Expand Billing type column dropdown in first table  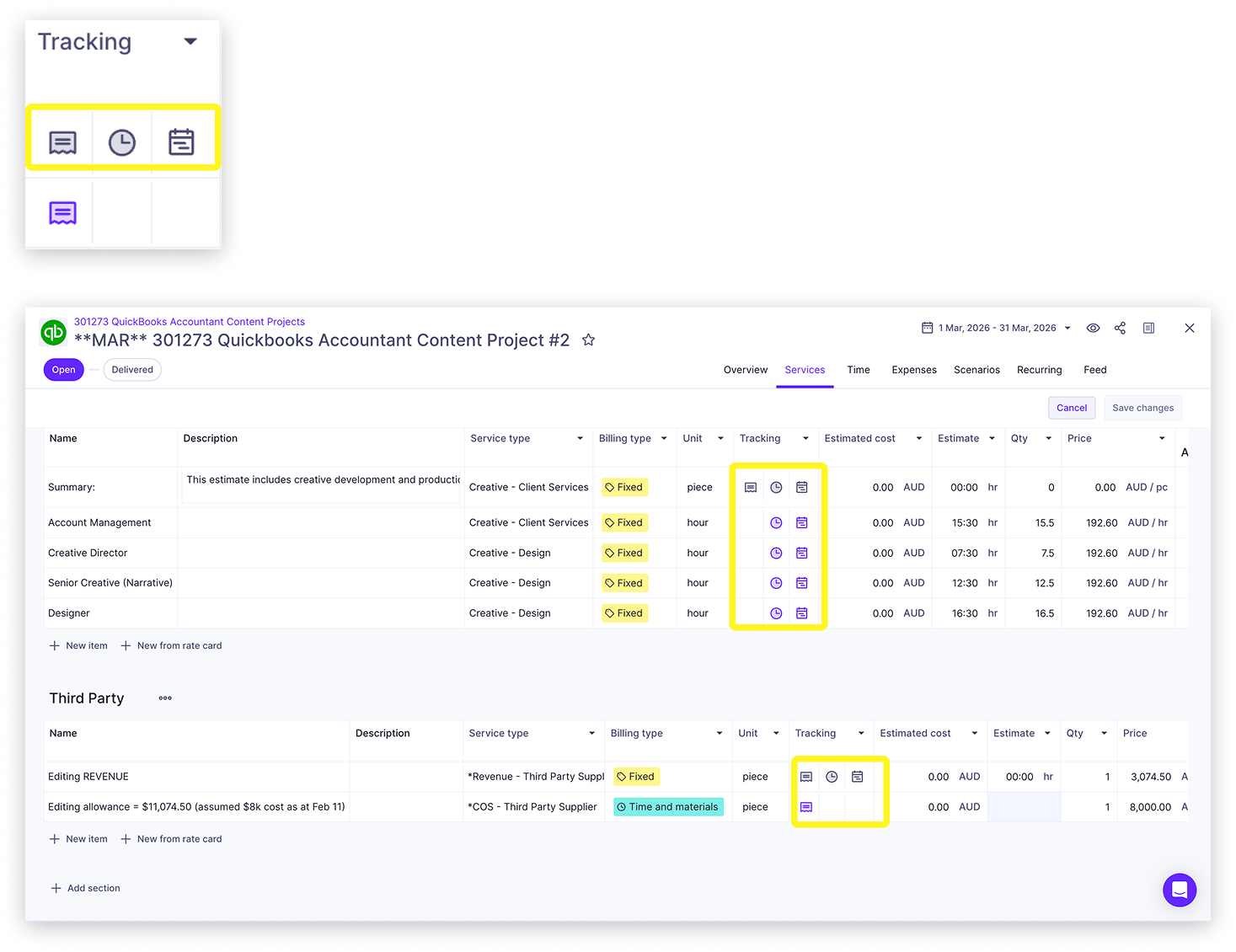[x=664, y=439]
